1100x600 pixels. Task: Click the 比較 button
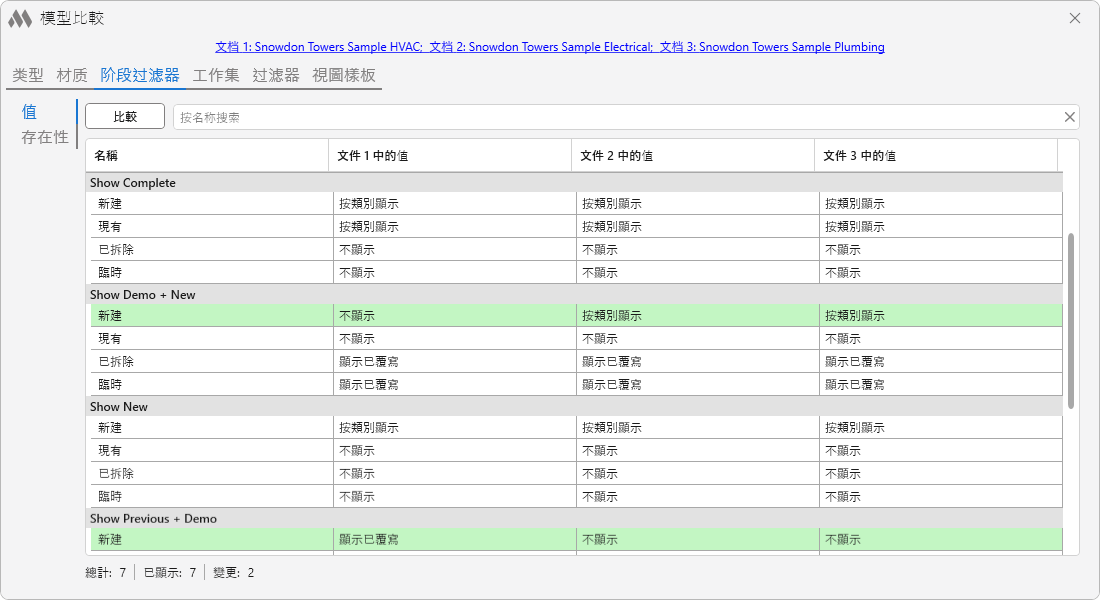125,116
